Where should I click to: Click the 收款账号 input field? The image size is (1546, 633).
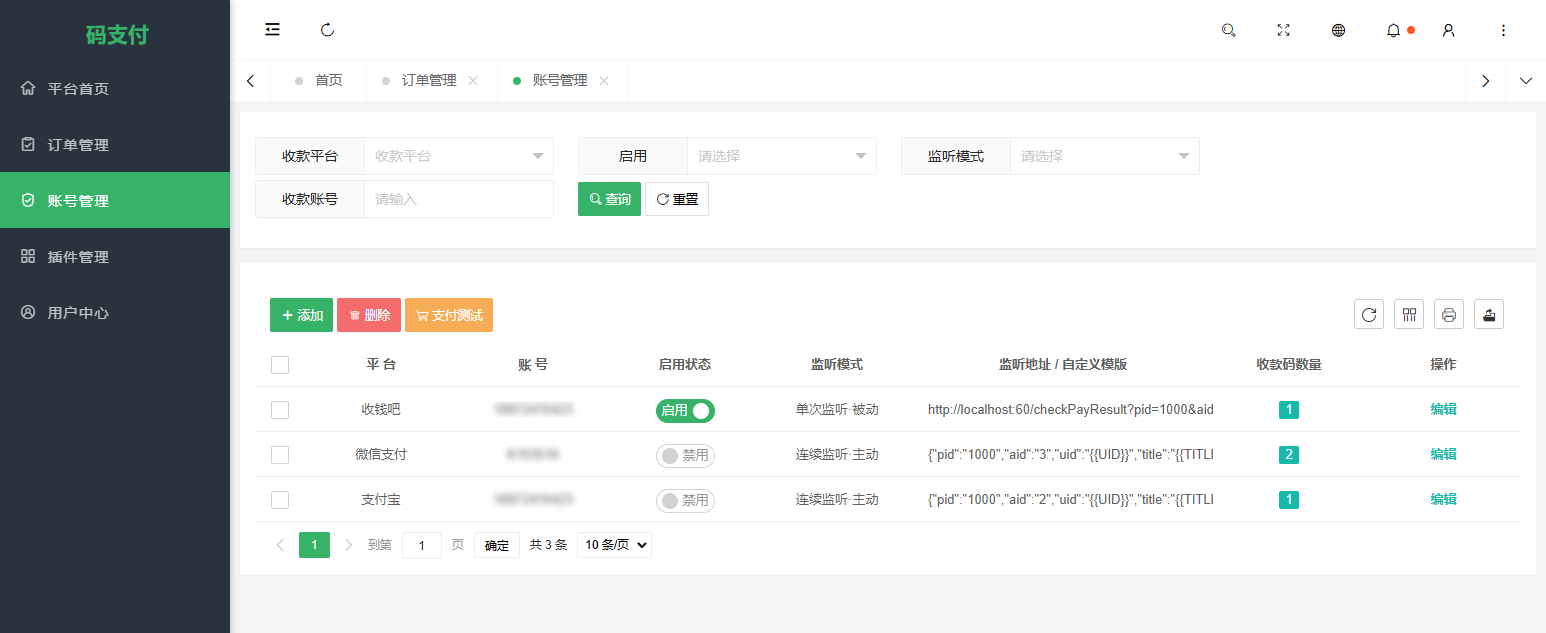(458, 199)
